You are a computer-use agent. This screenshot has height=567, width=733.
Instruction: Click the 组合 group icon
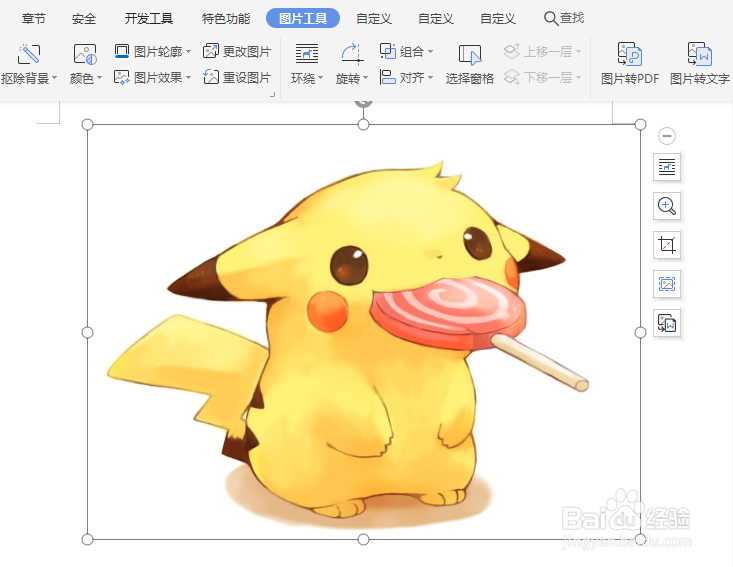388,50
